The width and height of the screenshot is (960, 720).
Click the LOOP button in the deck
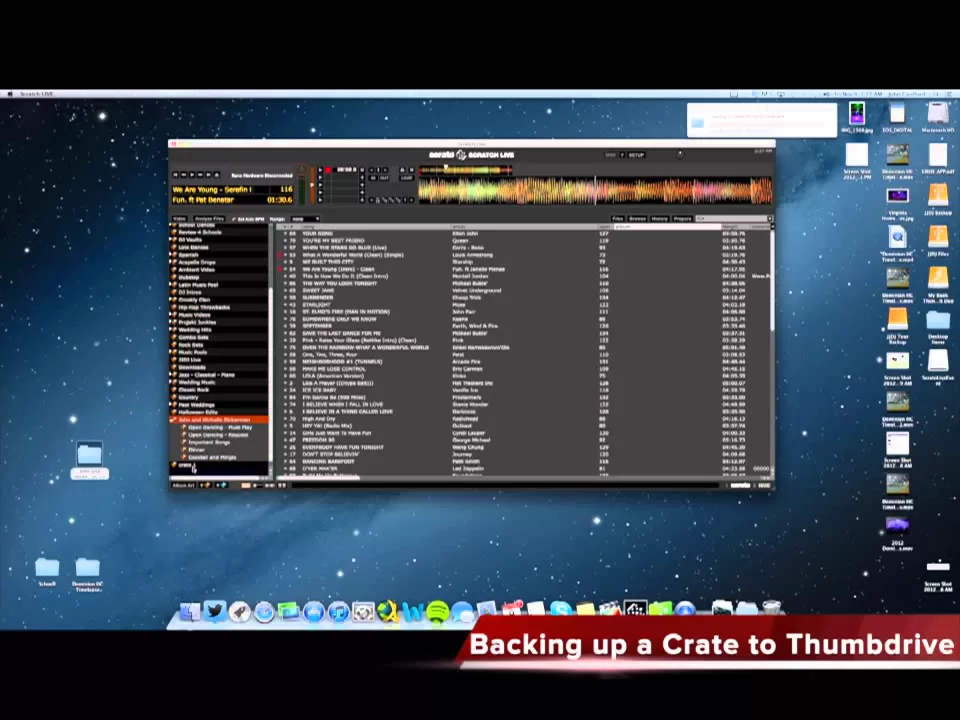click(407, 178)
